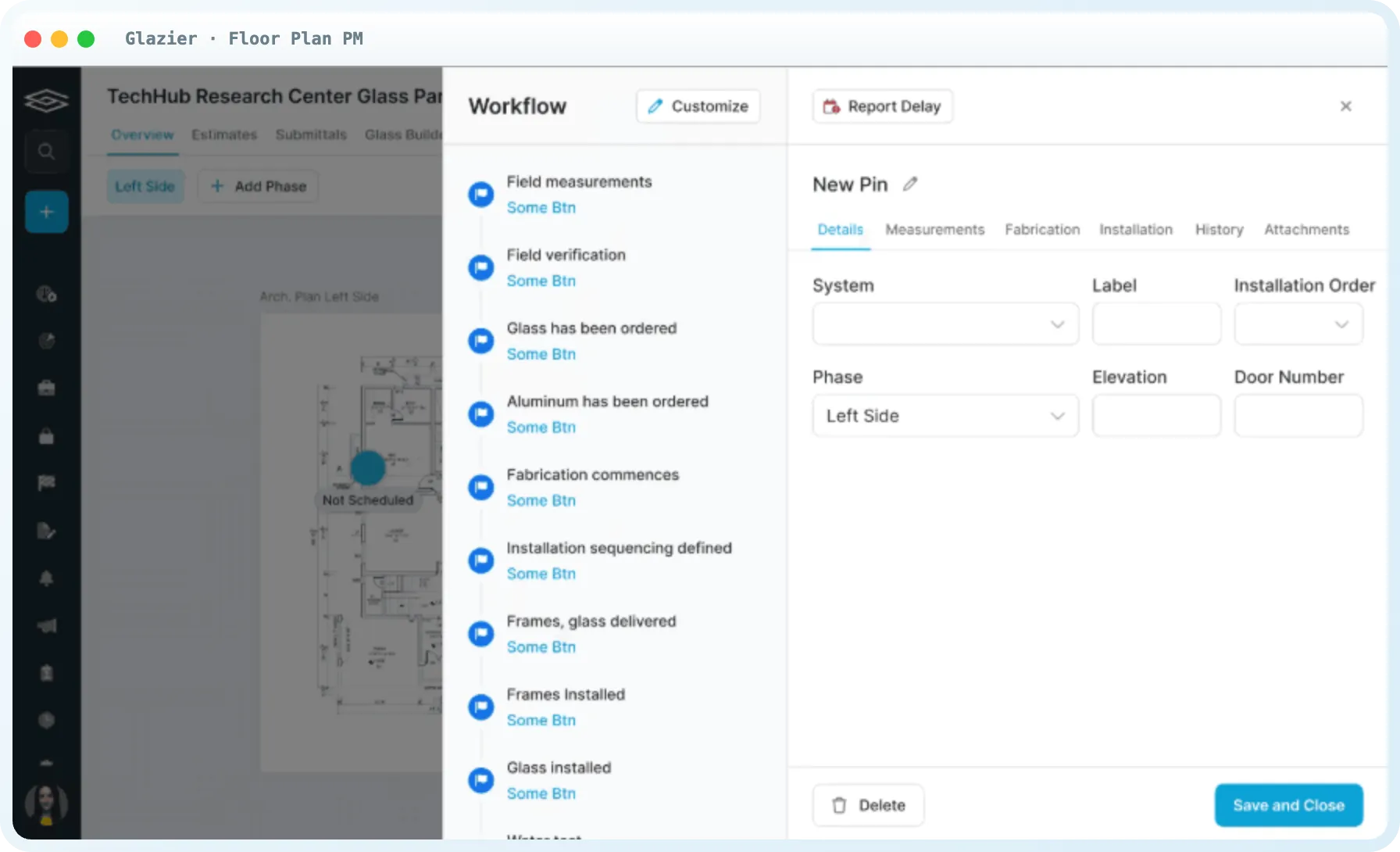The height and width of the screenshot is (852, 1400).
Task: Click the Report Delay button
Action: pyautogui.click(x=883, y=106)
